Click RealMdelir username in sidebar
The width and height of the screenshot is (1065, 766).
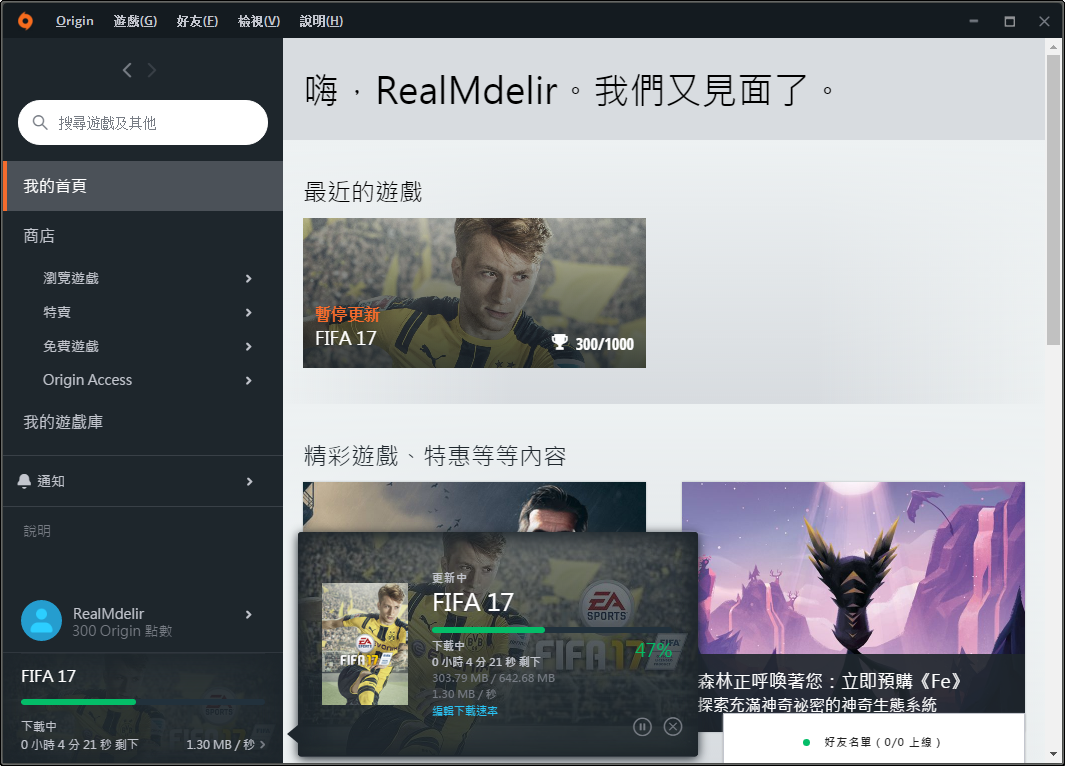click(x=109, y=613)
